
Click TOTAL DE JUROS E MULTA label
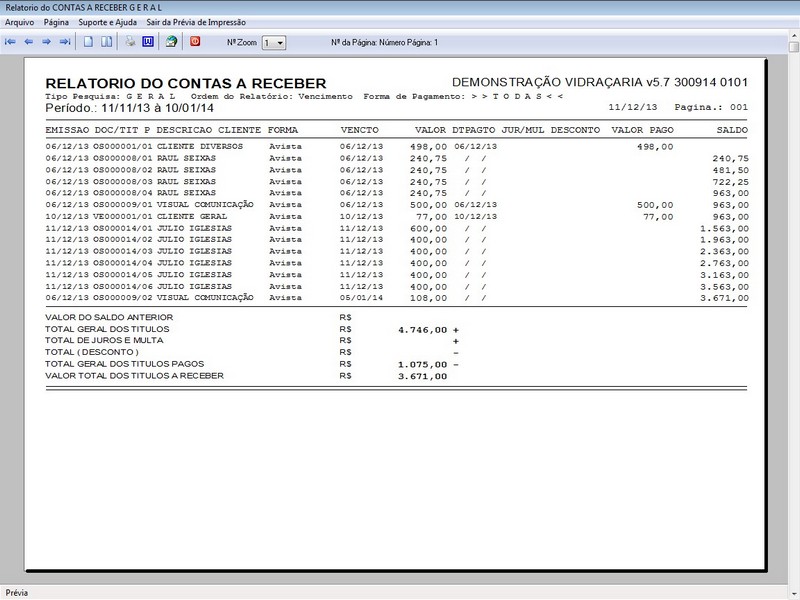(105, 340)
